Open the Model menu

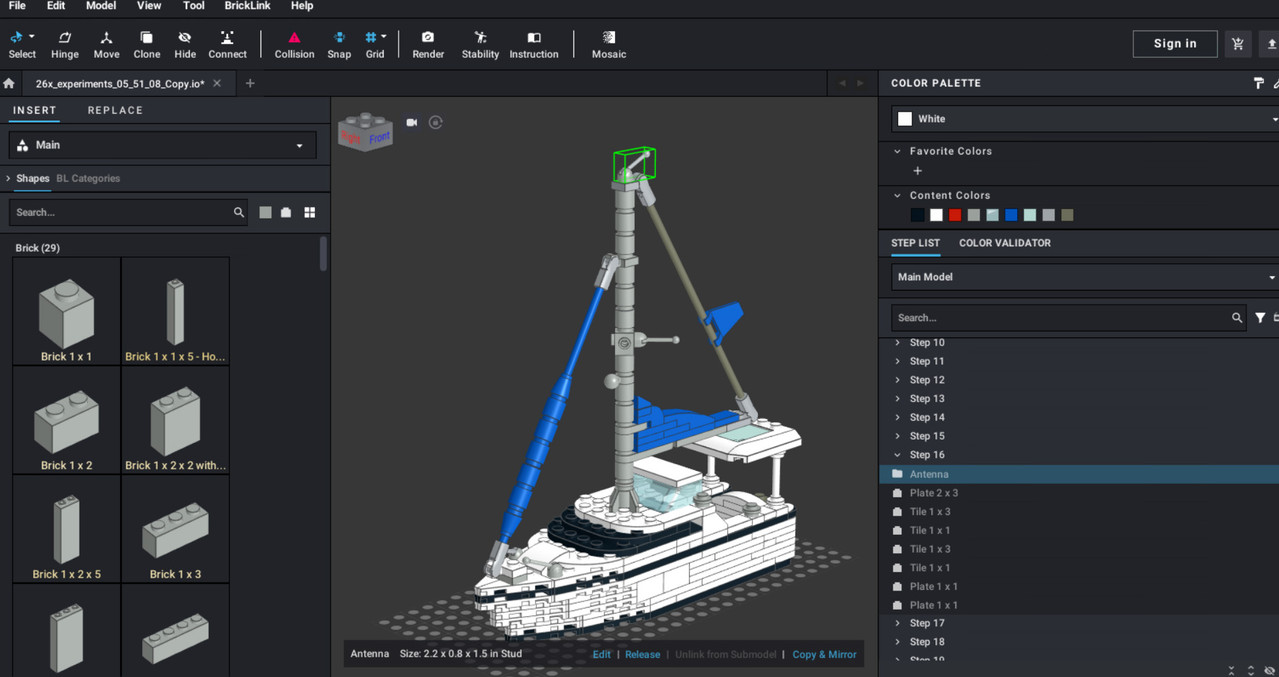(x=101, y=6)
